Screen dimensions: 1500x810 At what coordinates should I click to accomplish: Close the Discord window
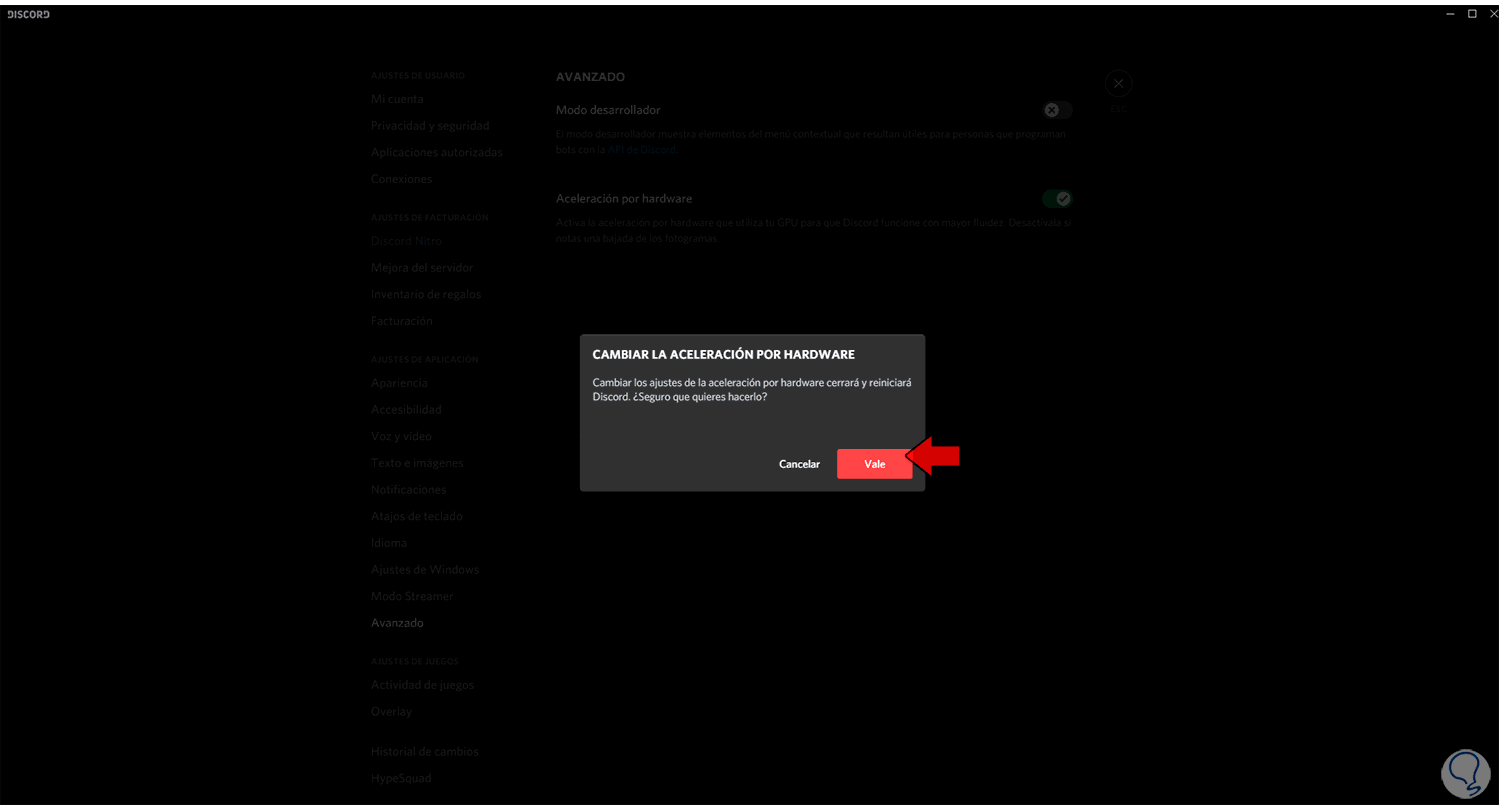pyautogui.click(x=1493, y=13)
